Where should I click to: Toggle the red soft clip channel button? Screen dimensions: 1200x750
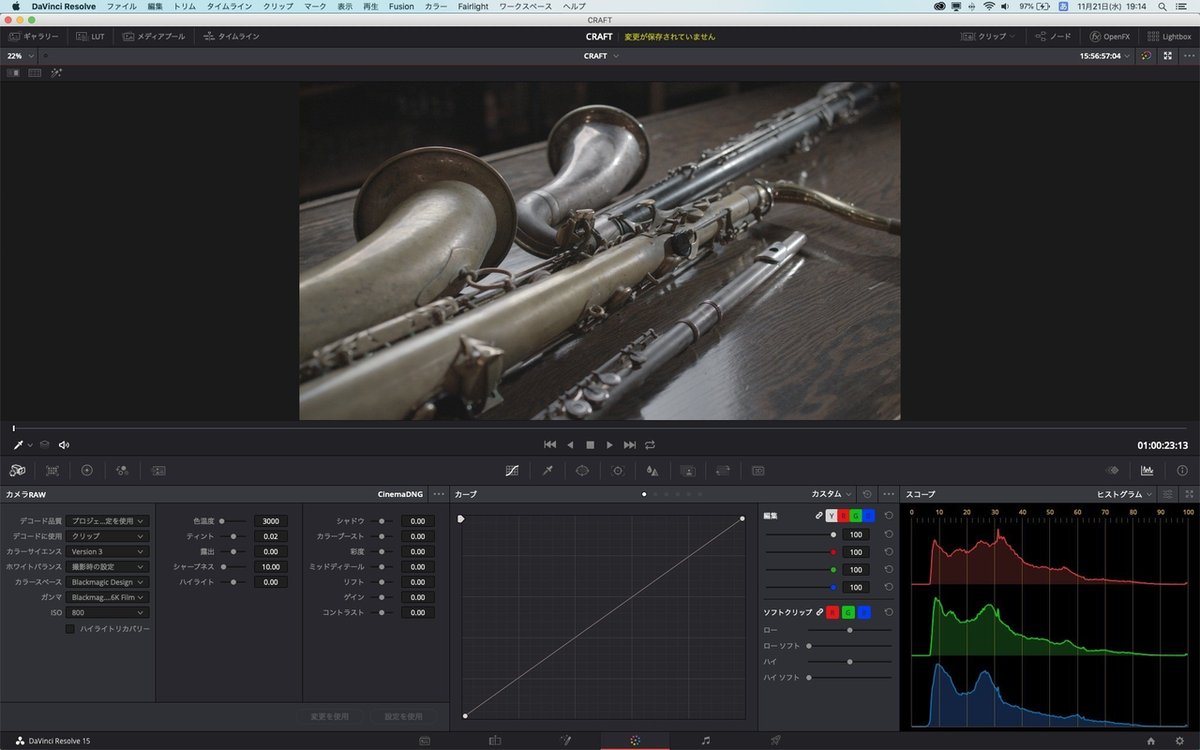tap(832, 612)
